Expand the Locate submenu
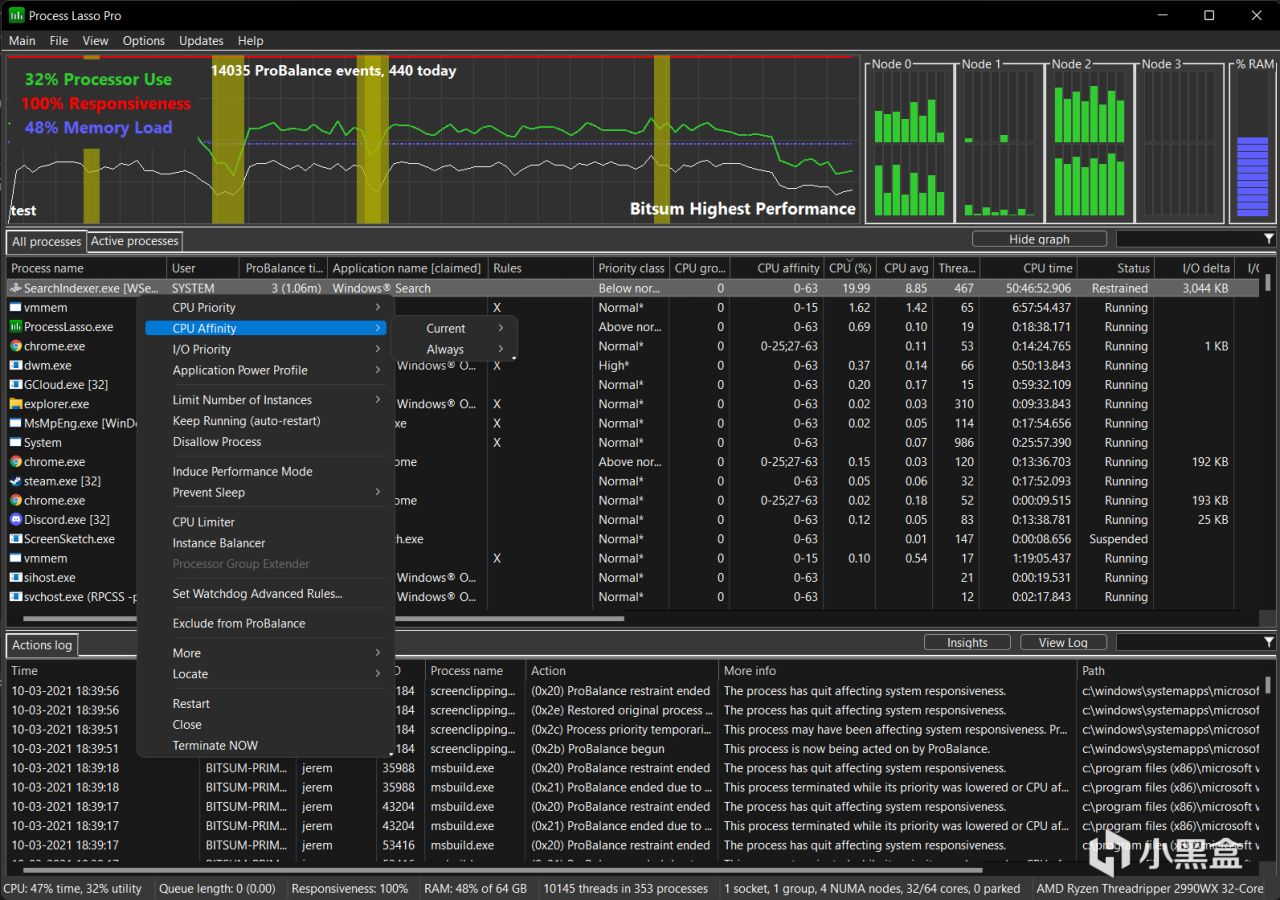 tap(265, 674)
